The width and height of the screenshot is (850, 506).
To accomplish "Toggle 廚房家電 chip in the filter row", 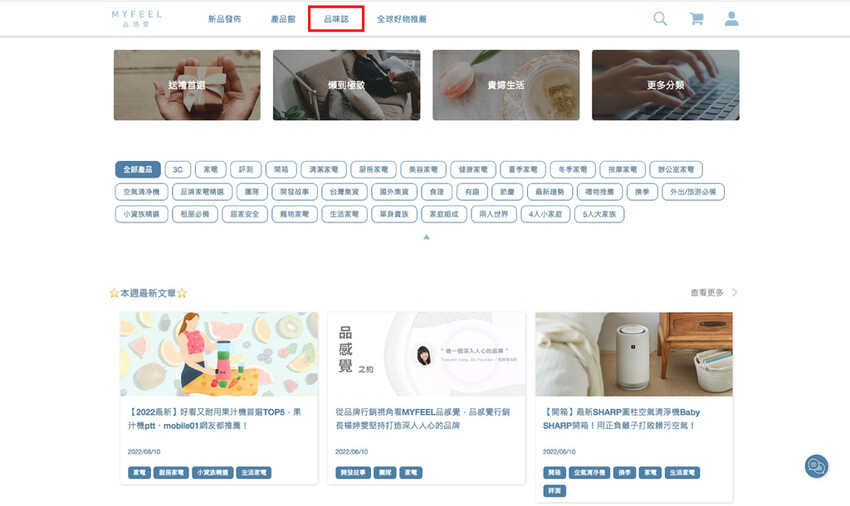I will [x=374, y=169].
